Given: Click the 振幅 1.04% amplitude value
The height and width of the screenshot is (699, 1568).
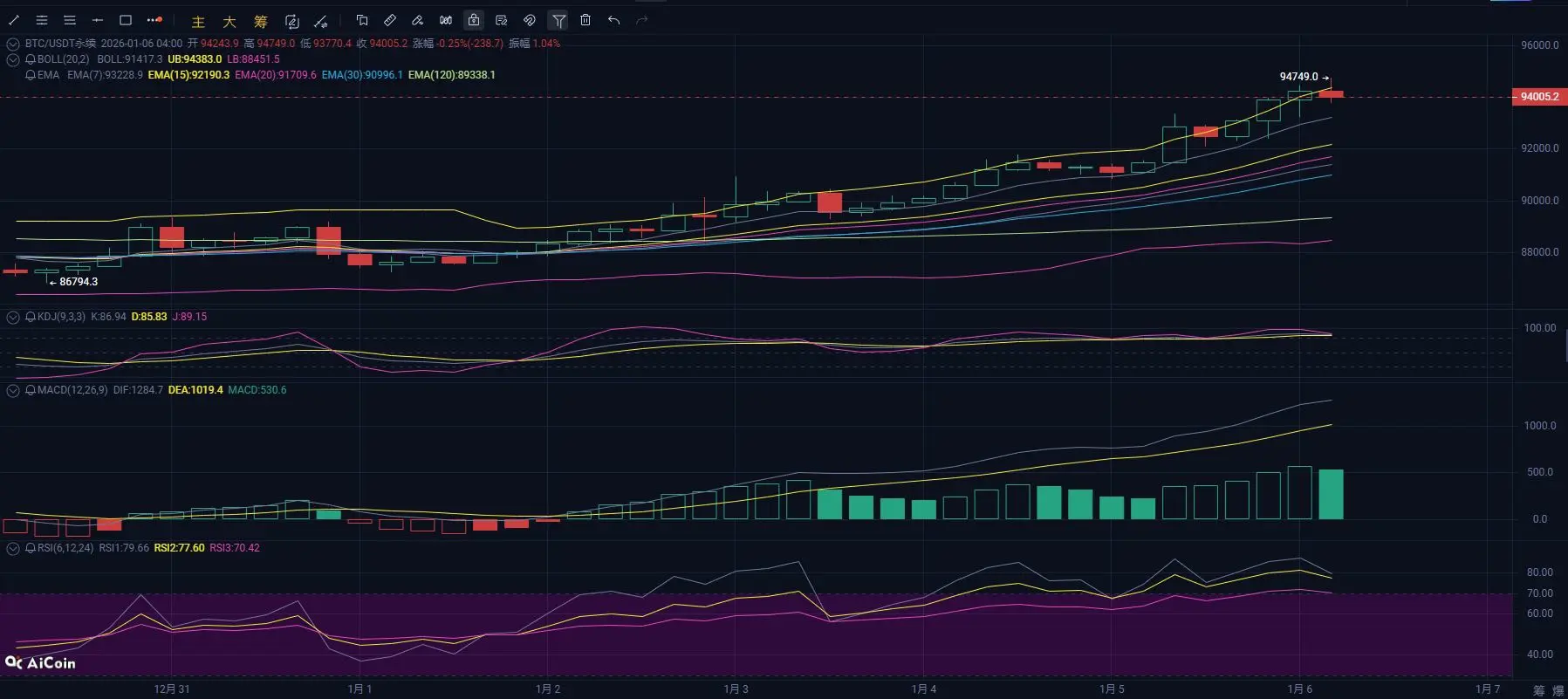Looking at the screenshot, I should pyautogui.click(x=534, y=44).
